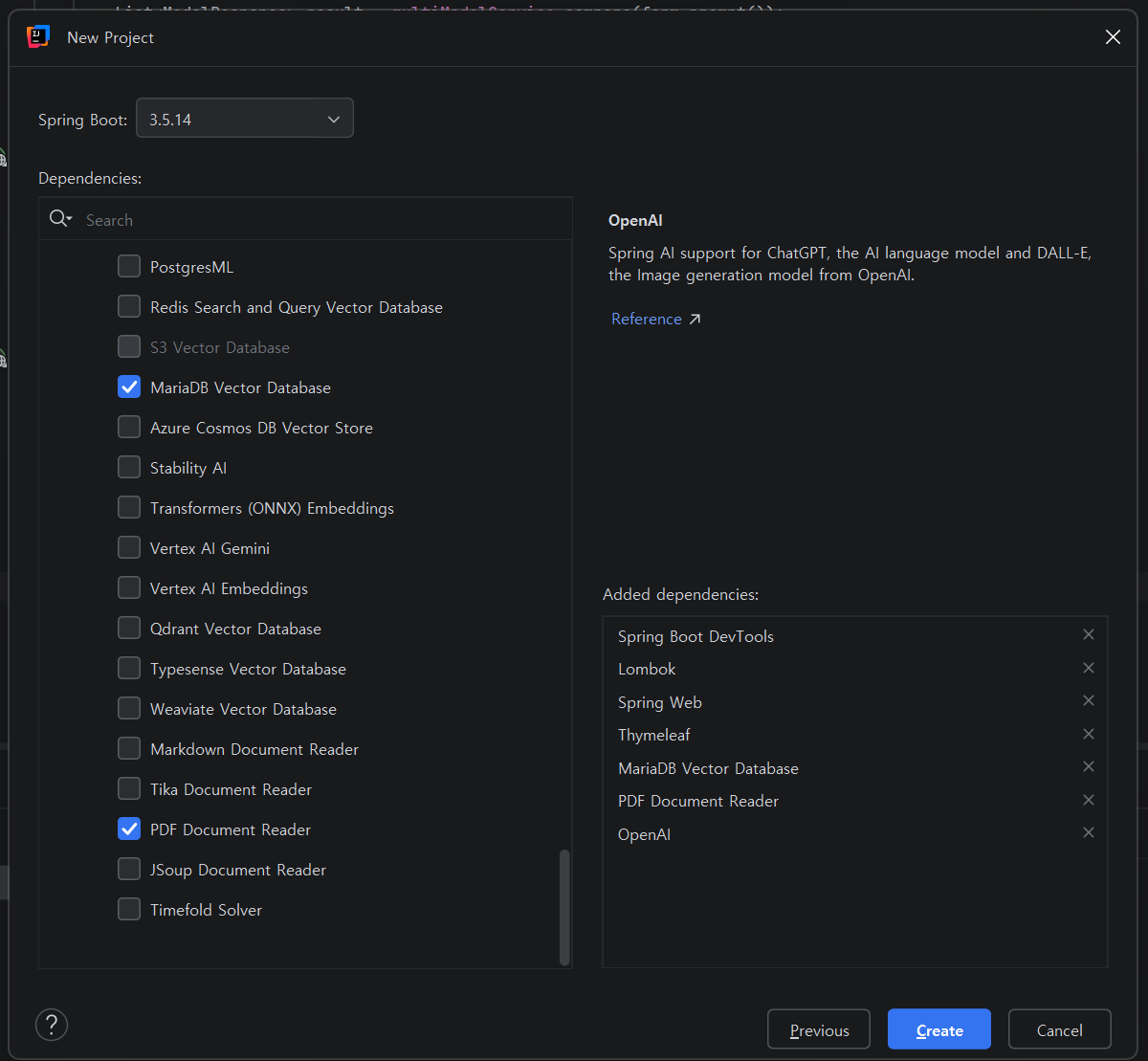Image resolution: width=1148 pixels, height=1061 pixels.
Task: Check Transformers (ONNX) Embeddings
Action: [129, 508]
